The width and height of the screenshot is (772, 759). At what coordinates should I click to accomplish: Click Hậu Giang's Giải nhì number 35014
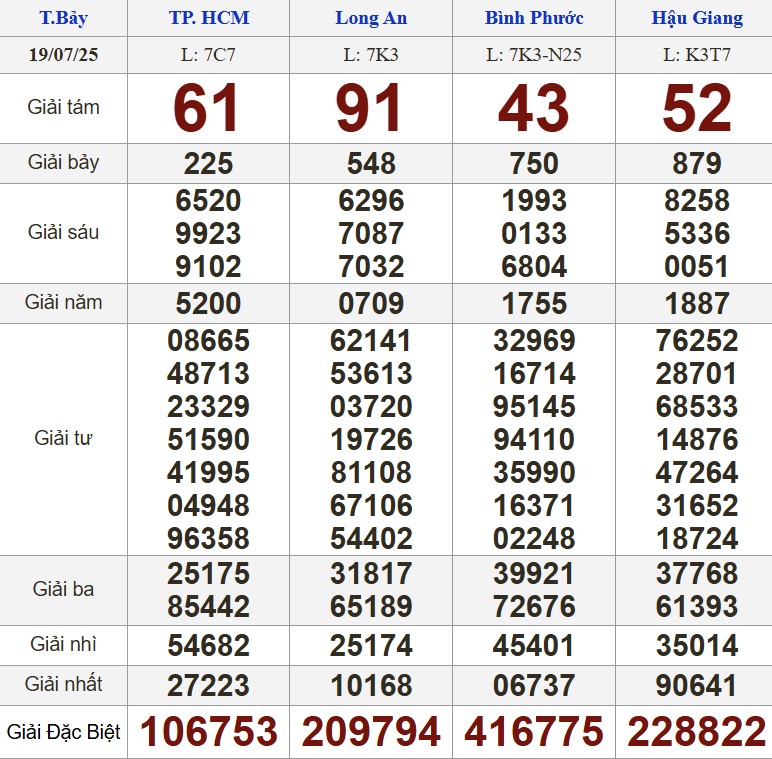[697, 646]
